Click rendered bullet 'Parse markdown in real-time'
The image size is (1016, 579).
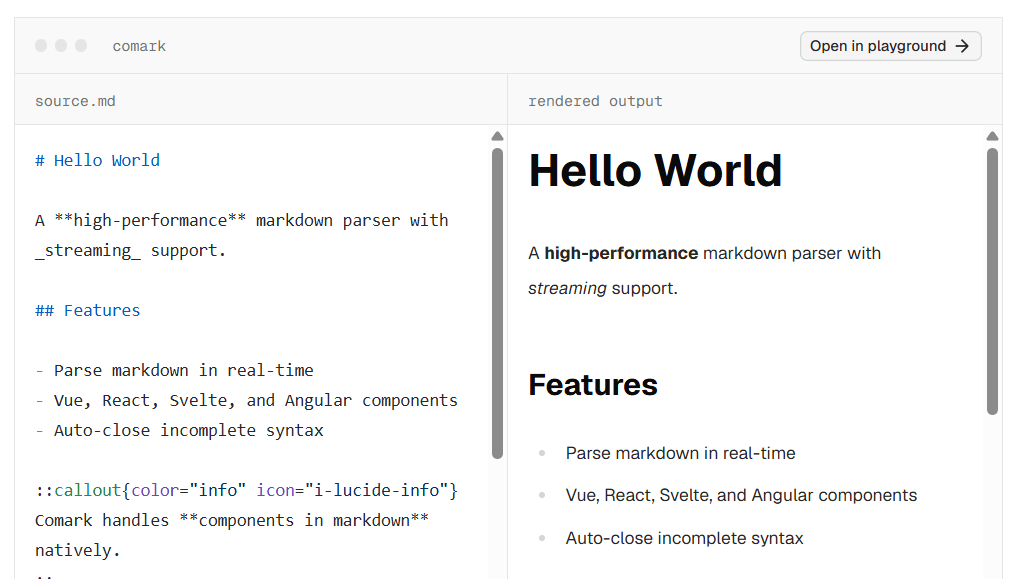[x=680, y=453]
